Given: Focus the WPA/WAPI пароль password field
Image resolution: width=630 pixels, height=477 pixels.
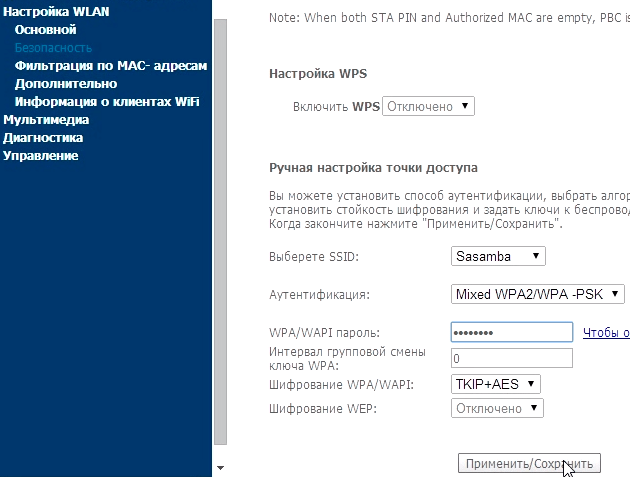Looking at the screenshot, I should [512, 332].
